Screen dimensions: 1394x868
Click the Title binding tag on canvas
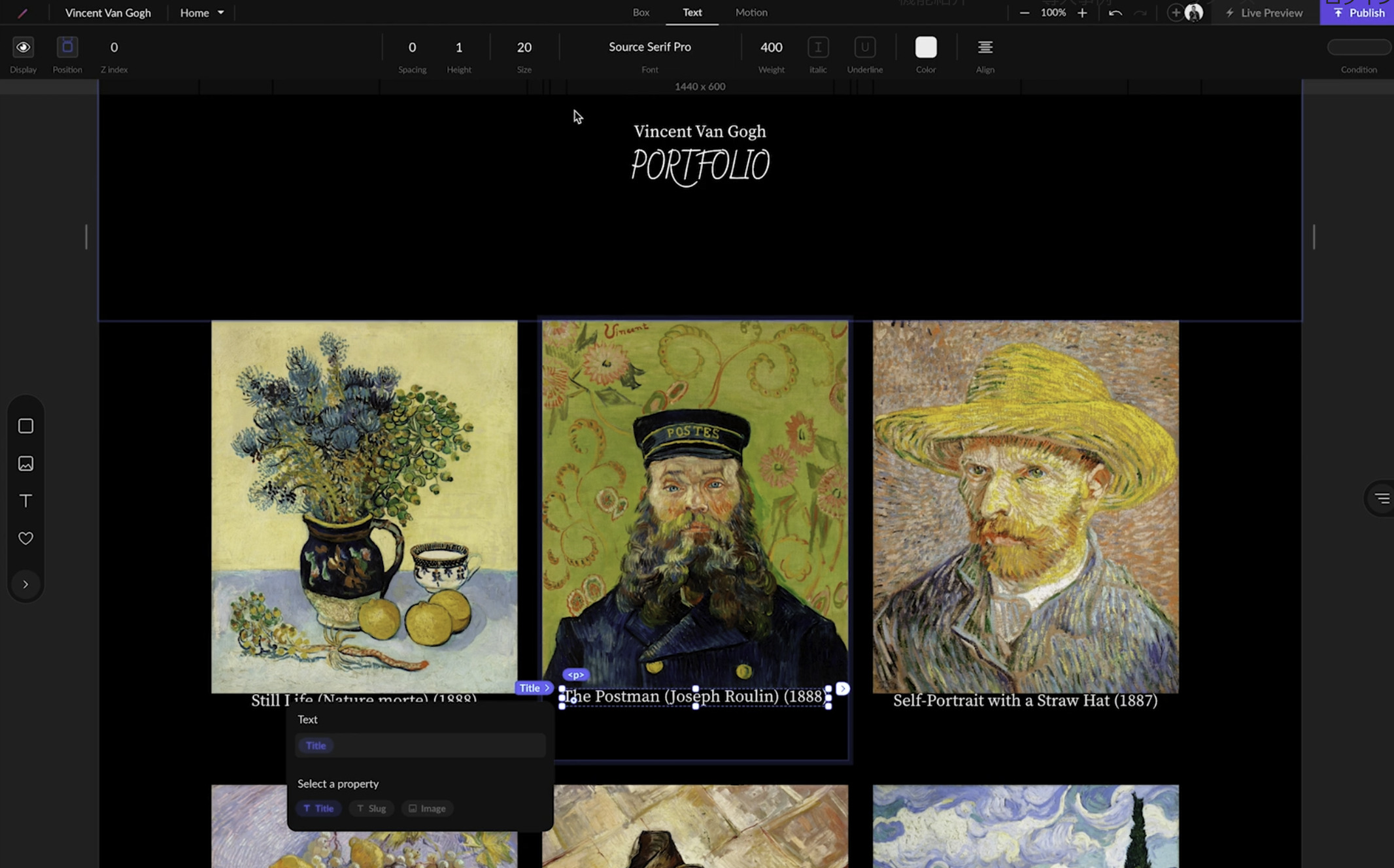pyautogui.click(x=534, y=688)
